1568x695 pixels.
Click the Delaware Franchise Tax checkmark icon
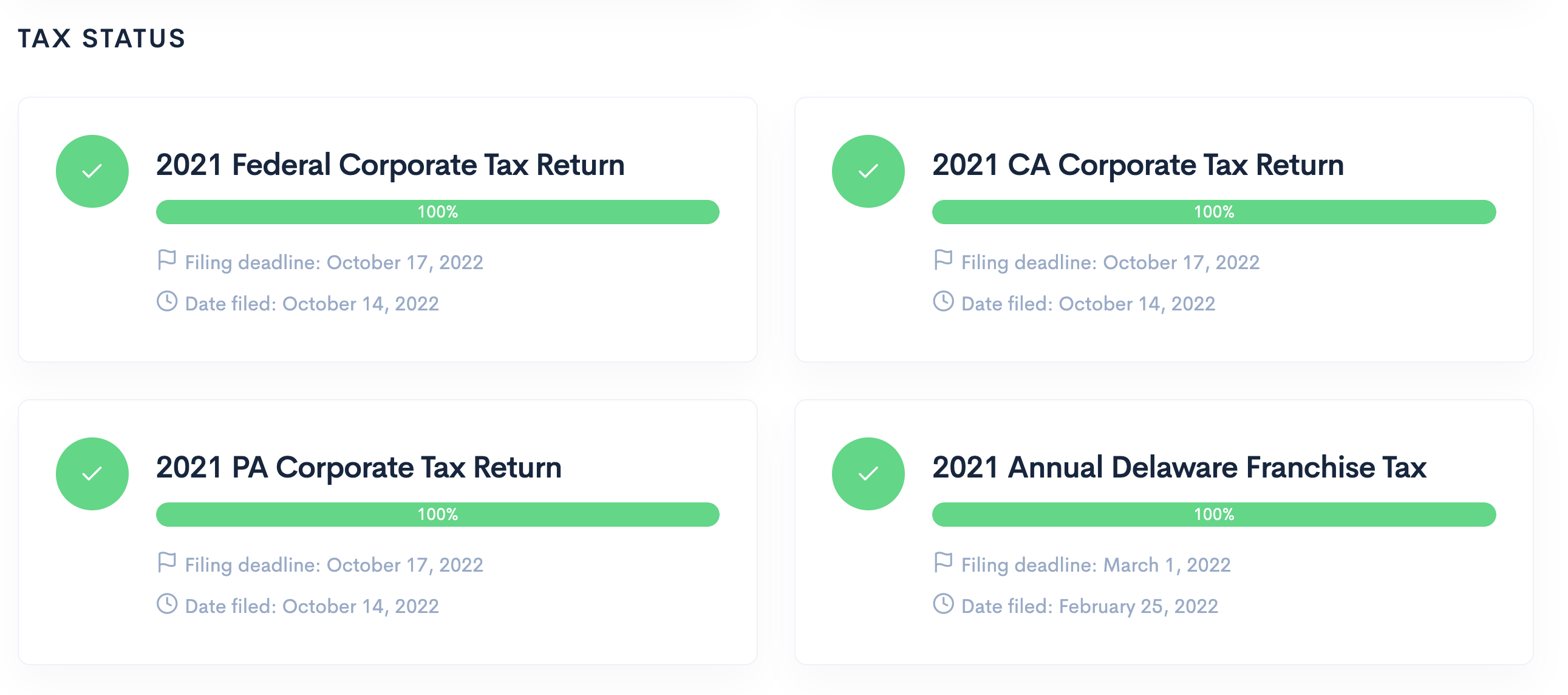(868, 473)
